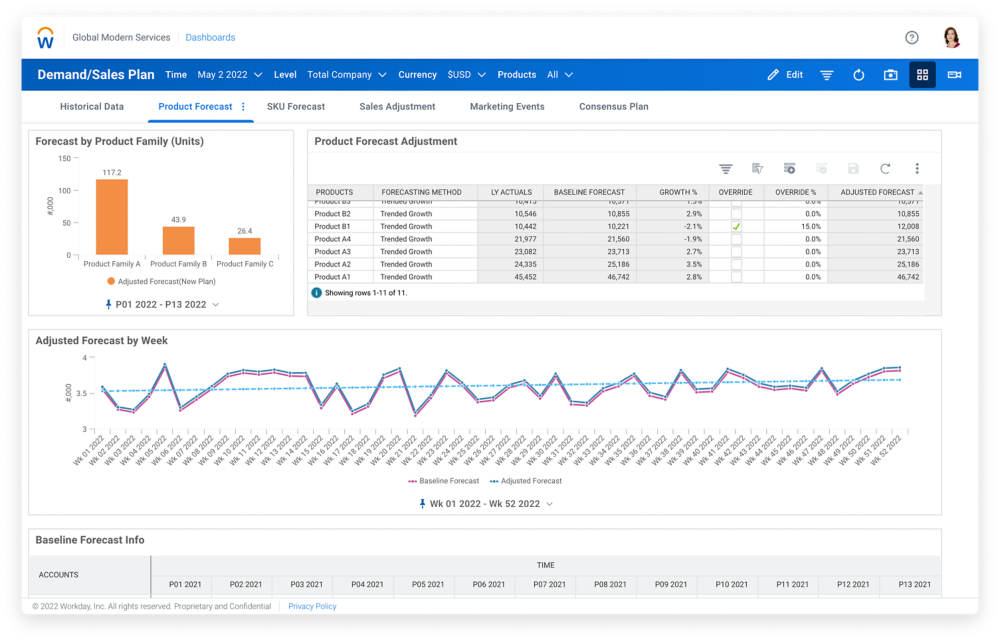Open the P01 2022 - P13 2022 period selector
1000x642 pixels.
(x=162, y=304)
